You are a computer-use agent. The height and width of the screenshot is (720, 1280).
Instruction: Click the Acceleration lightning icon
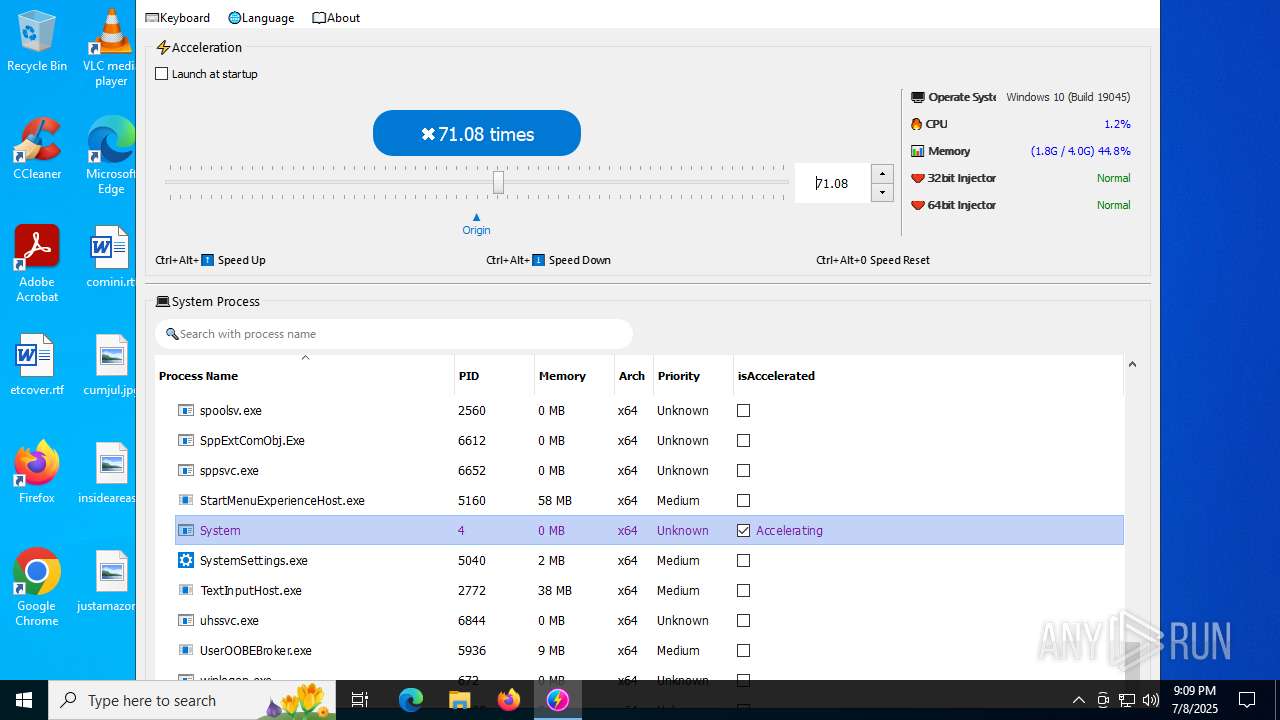pyautogui.click(x=163, y=47)
